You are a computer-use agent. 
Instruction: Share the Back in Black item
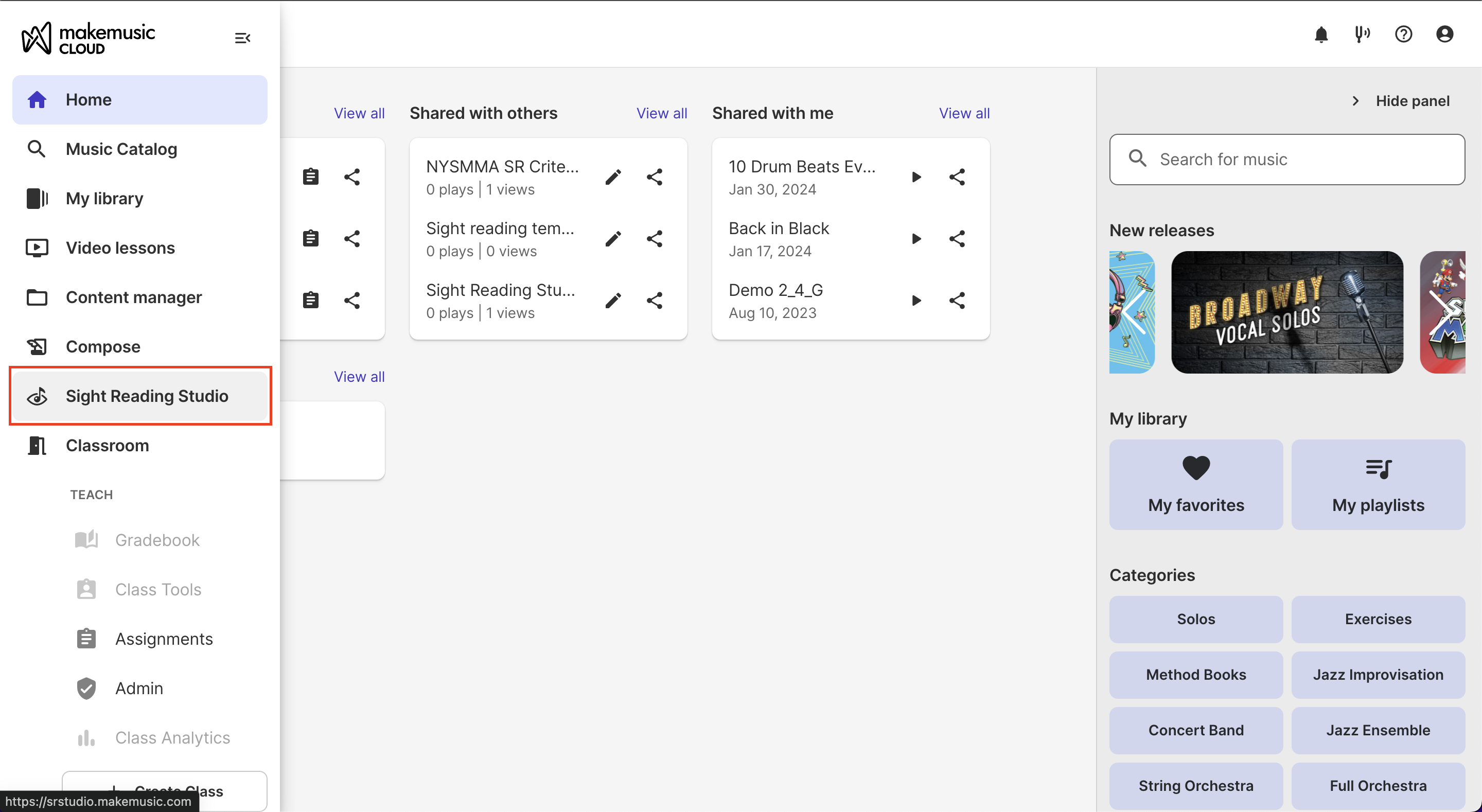pyautogui.click(x=957, y=238)
